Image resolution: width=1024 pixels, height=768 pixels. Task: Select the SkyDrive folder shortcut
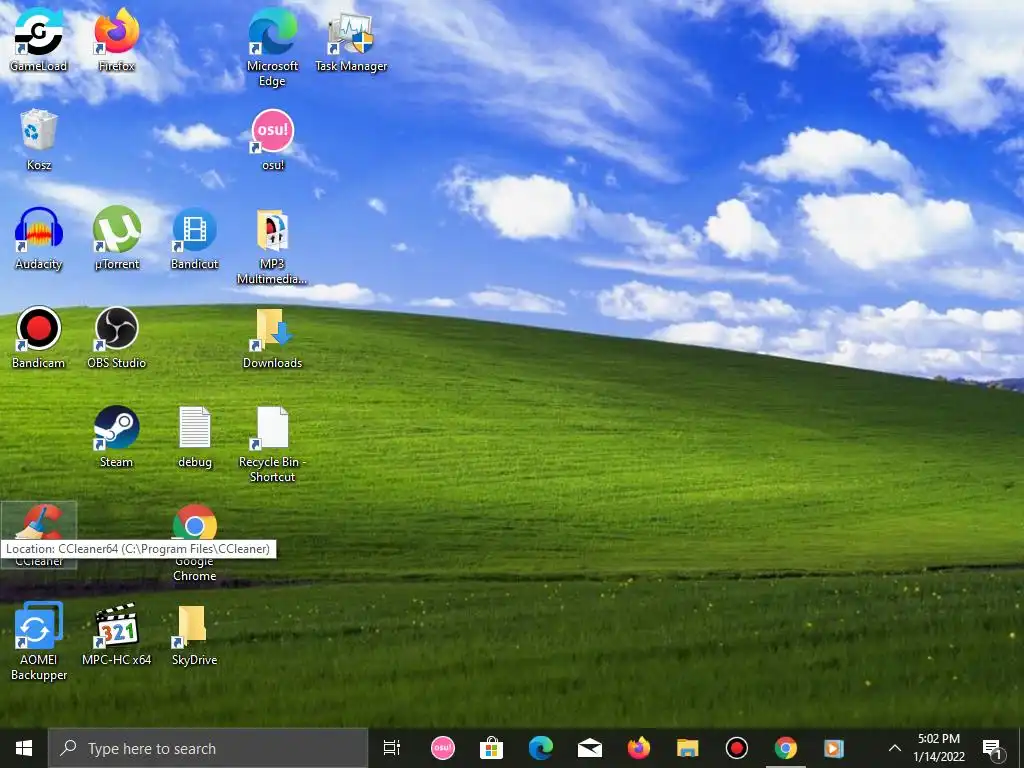195,633
